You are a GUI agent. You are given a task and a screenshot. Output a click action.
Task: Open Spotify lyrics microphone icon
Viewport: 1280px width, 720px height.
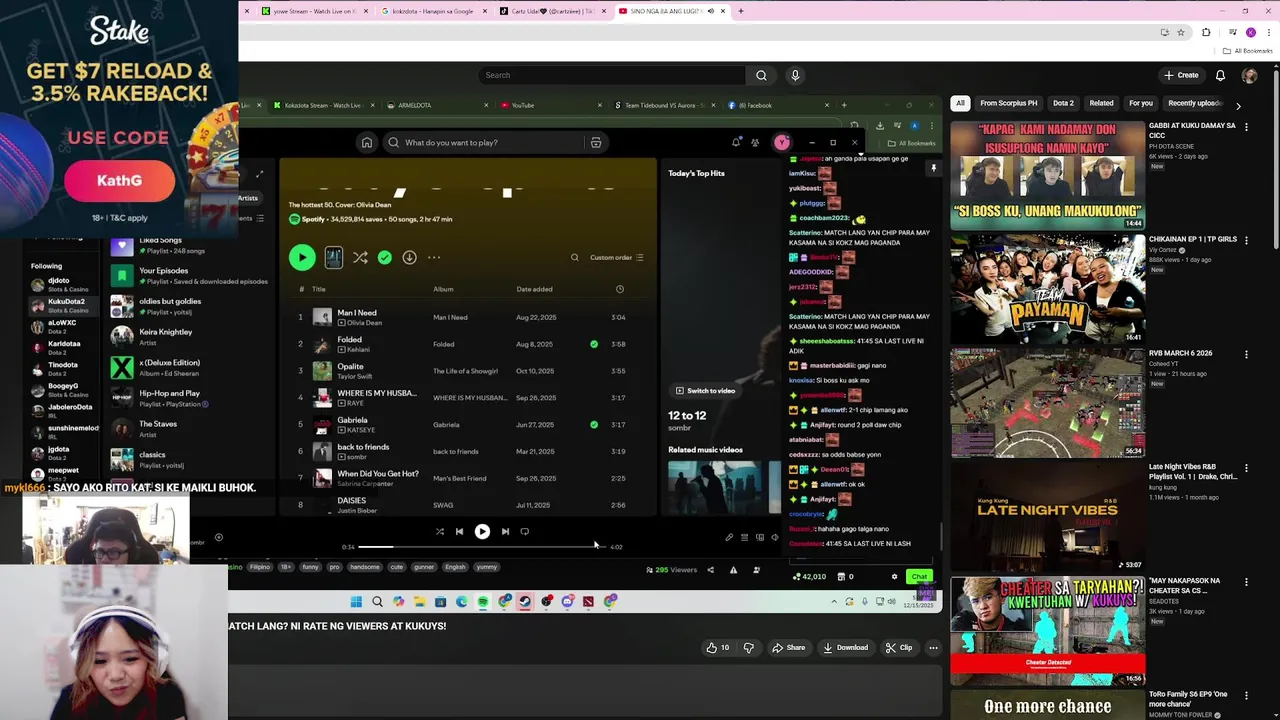(x=729, y=538)
